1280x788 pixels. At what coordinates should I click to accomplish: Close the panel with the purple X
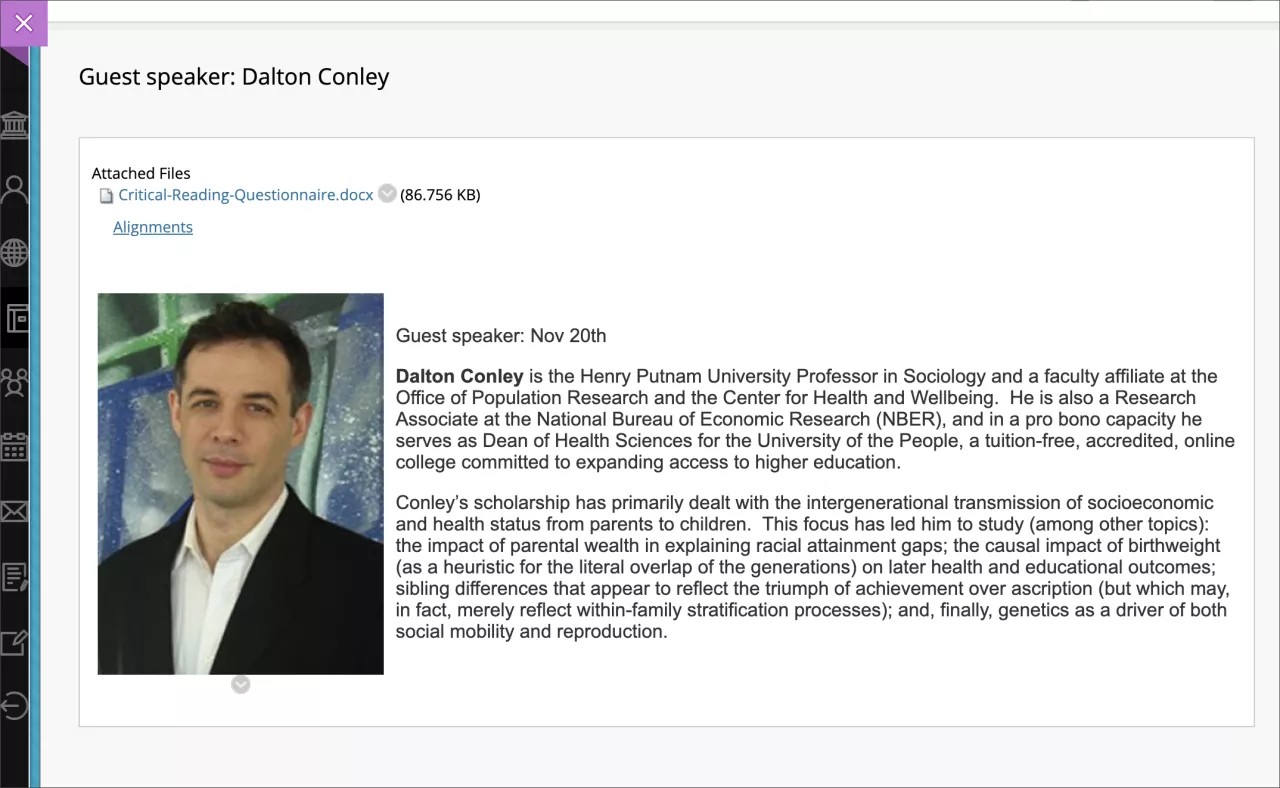(x=24, y=23)
